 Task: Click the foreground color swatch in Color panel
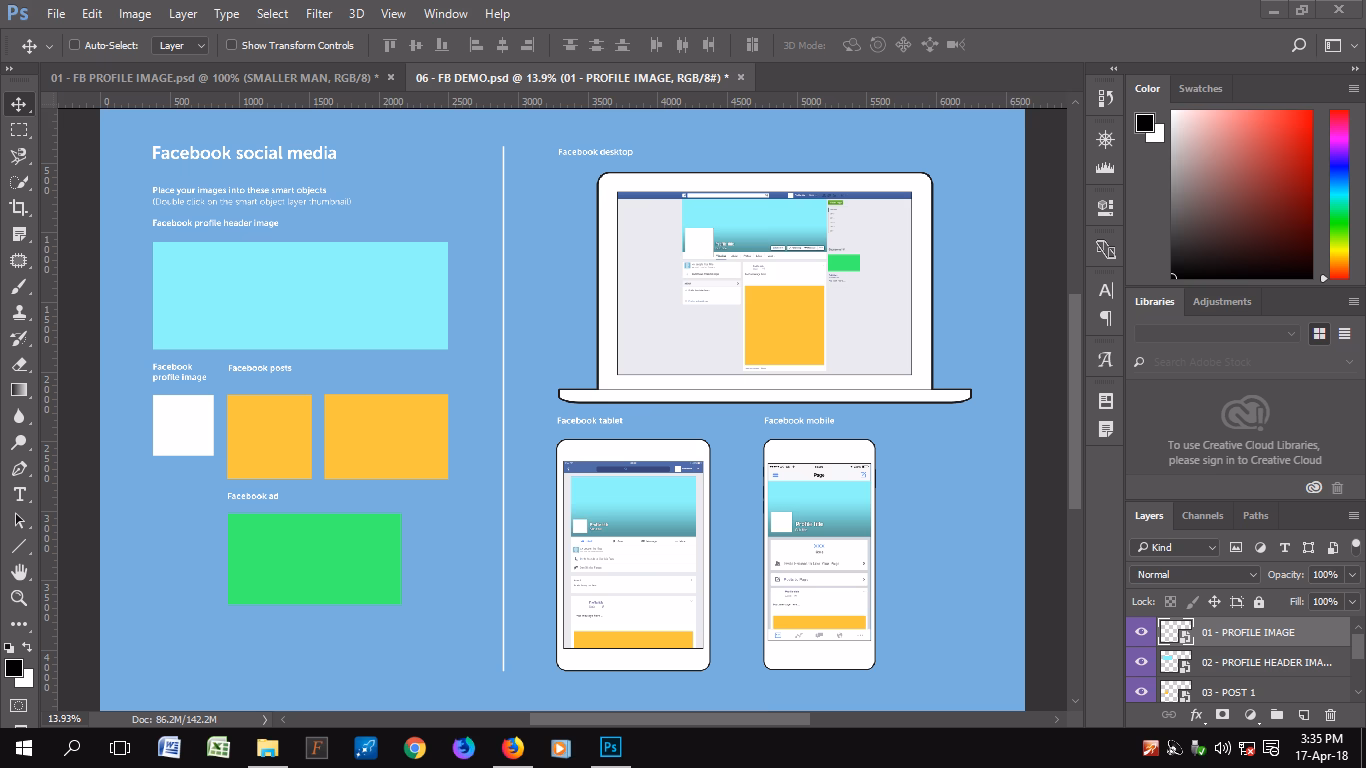[x=1145, y=123]
